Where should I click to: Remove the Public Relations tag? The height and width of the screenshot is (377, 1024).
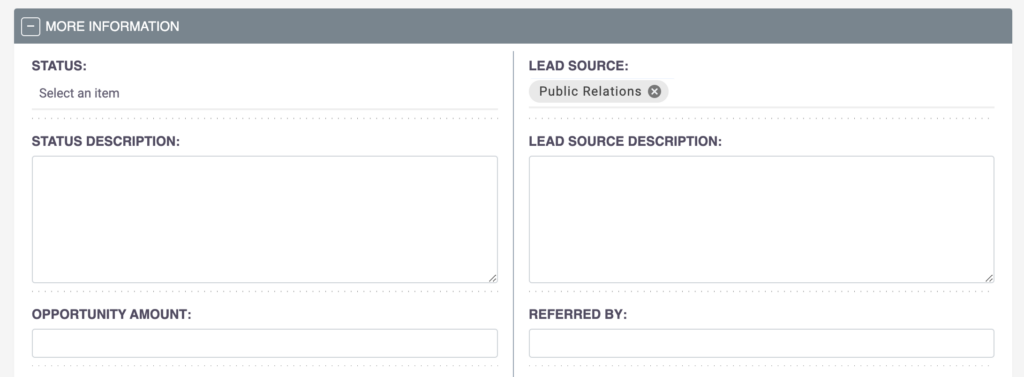[654, 91]
